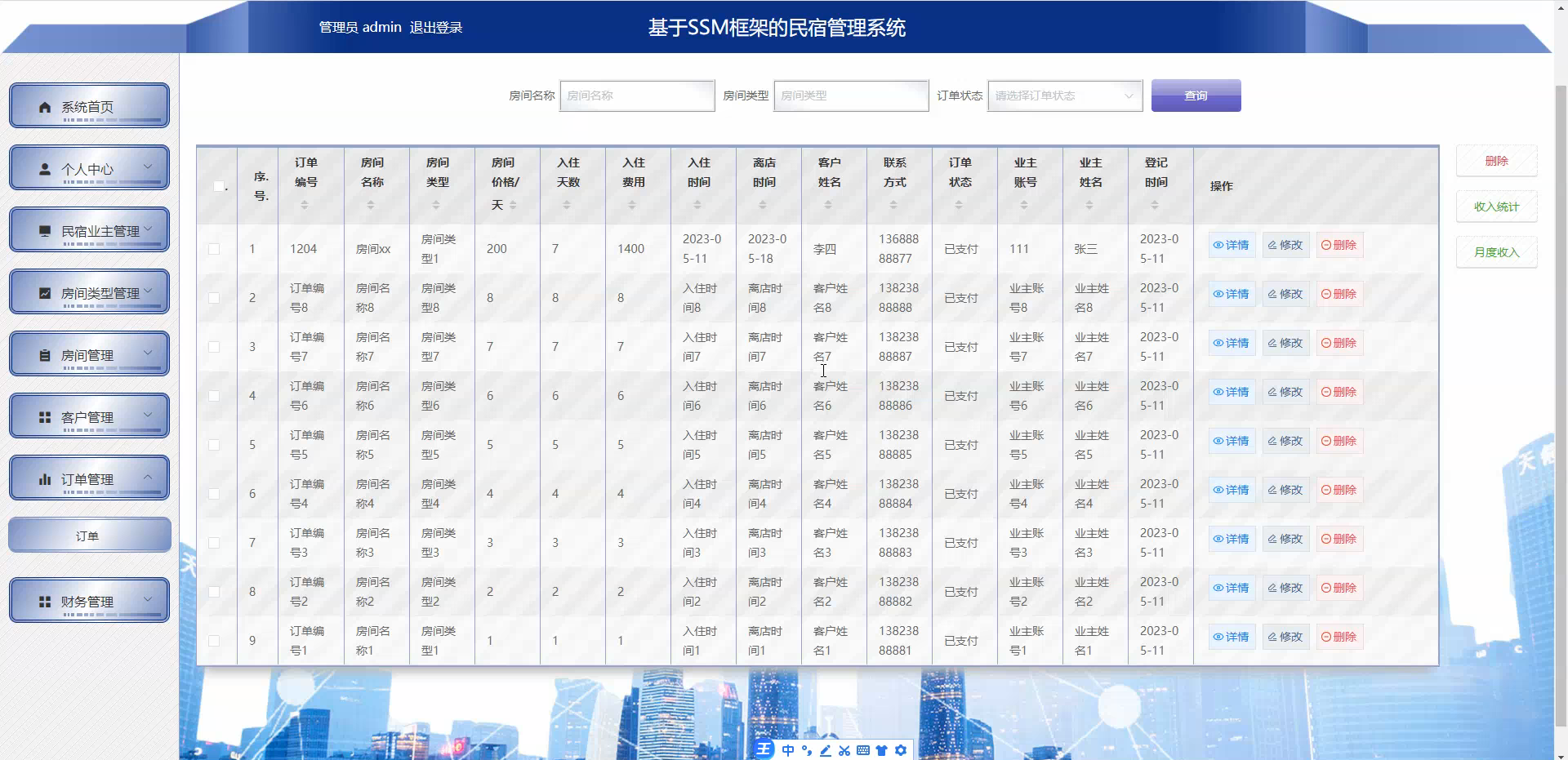Screen dimensions: 1568x760
Task: Click the 管理员 admin label
Action: point(360,27)
